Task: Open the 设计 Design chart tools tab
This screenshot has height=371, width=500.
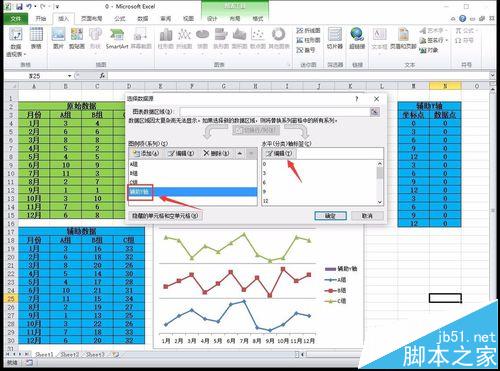Action: [212, 19]
